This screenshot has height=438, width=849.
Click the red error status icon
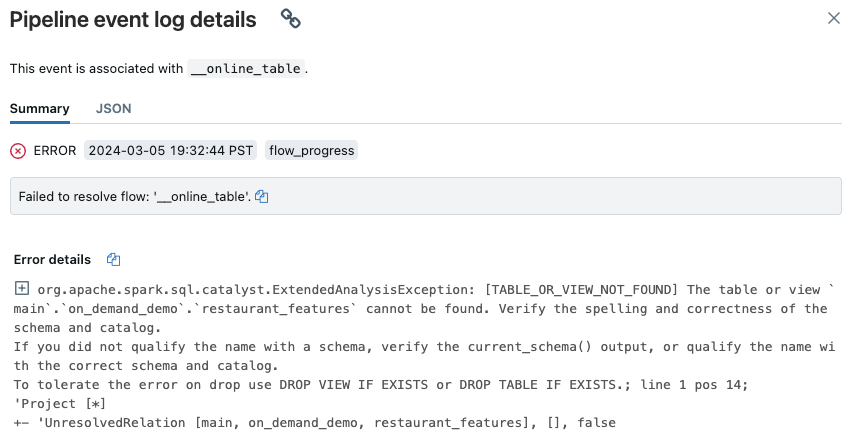coord(18,151)
